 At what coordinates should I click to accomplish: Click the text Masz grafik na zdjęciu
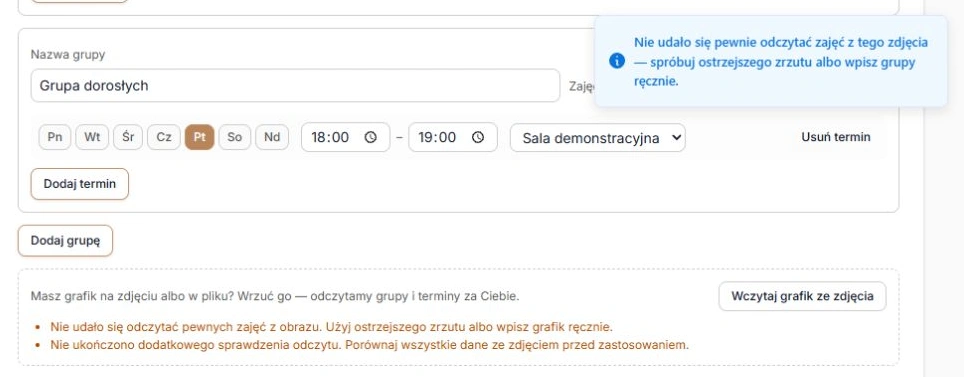[x=275, y=296]
